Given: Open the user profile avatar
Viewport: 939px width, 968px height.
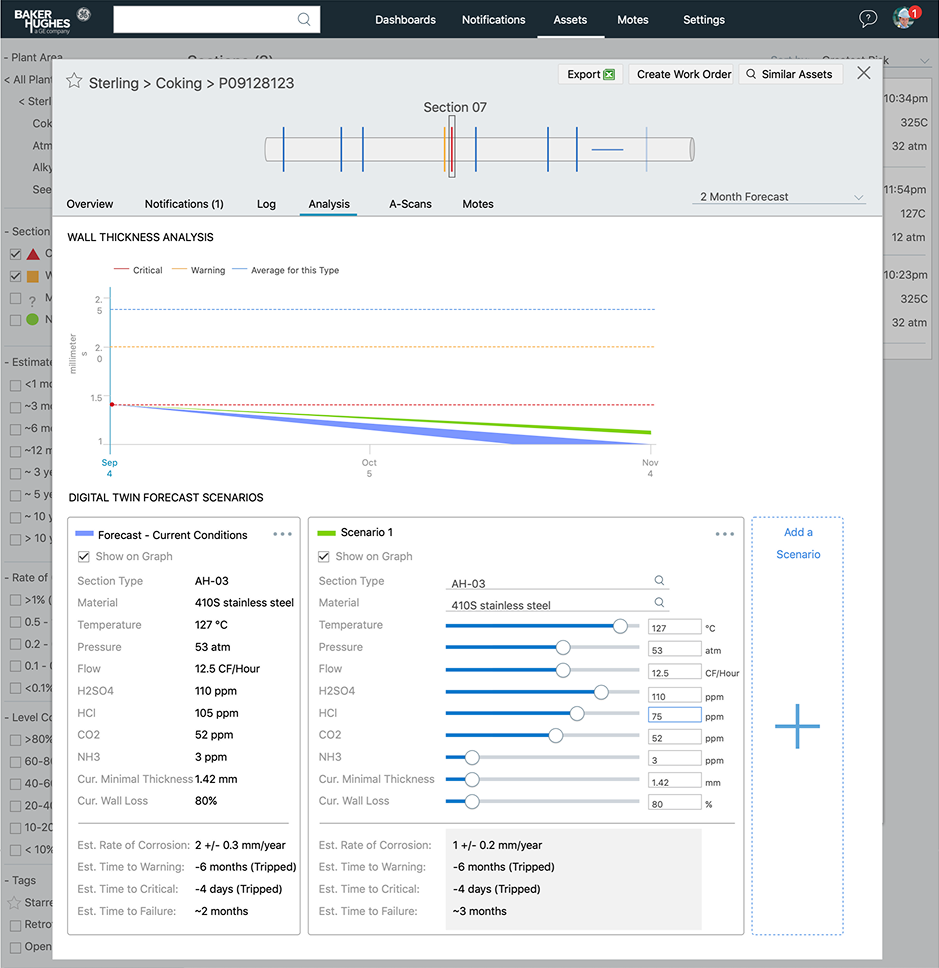Looking at the screenshot, I should pos(904,18).
